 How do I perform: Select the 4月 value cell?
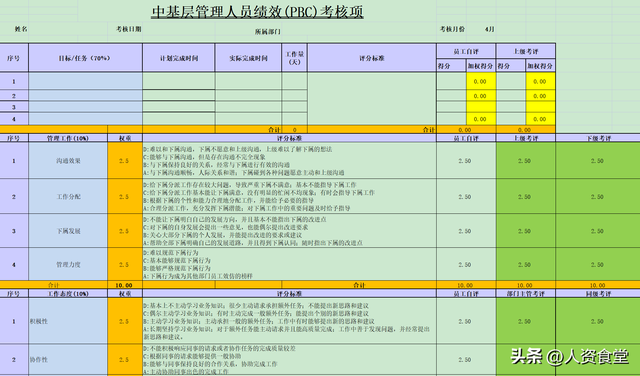[x=489, y=29]
